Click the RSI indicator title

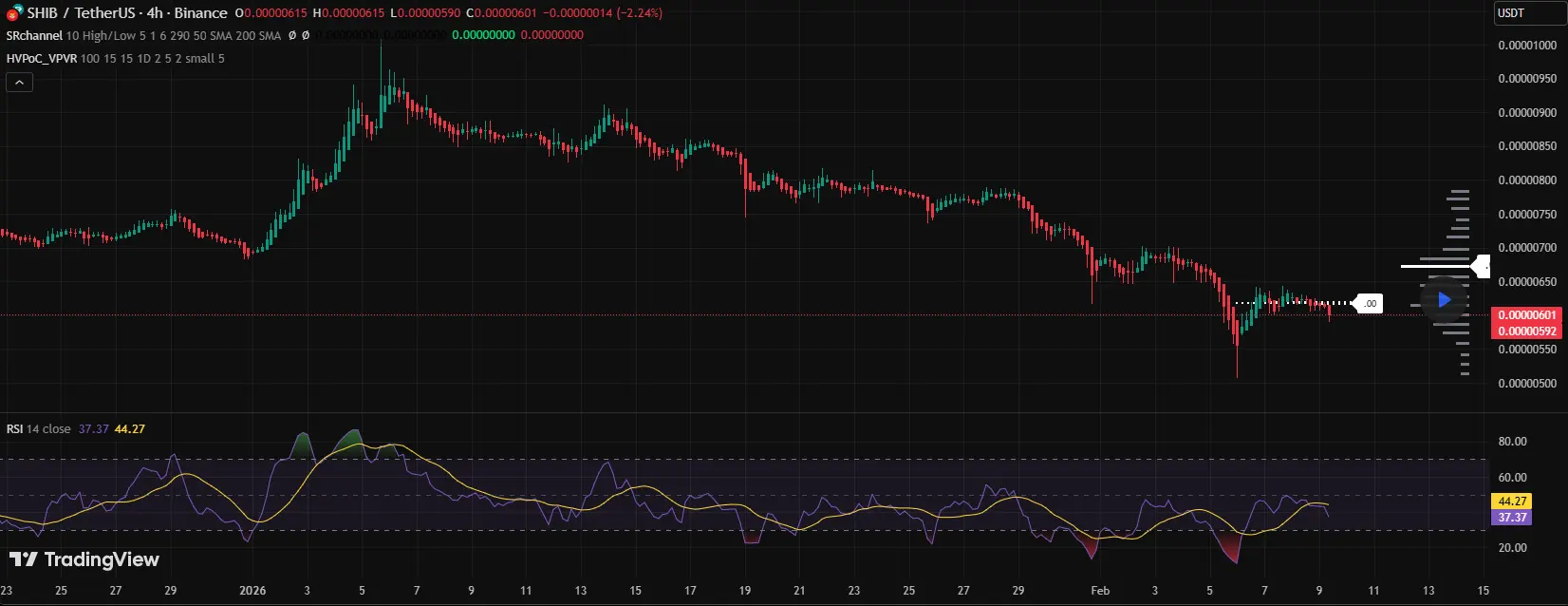(14, 429)
